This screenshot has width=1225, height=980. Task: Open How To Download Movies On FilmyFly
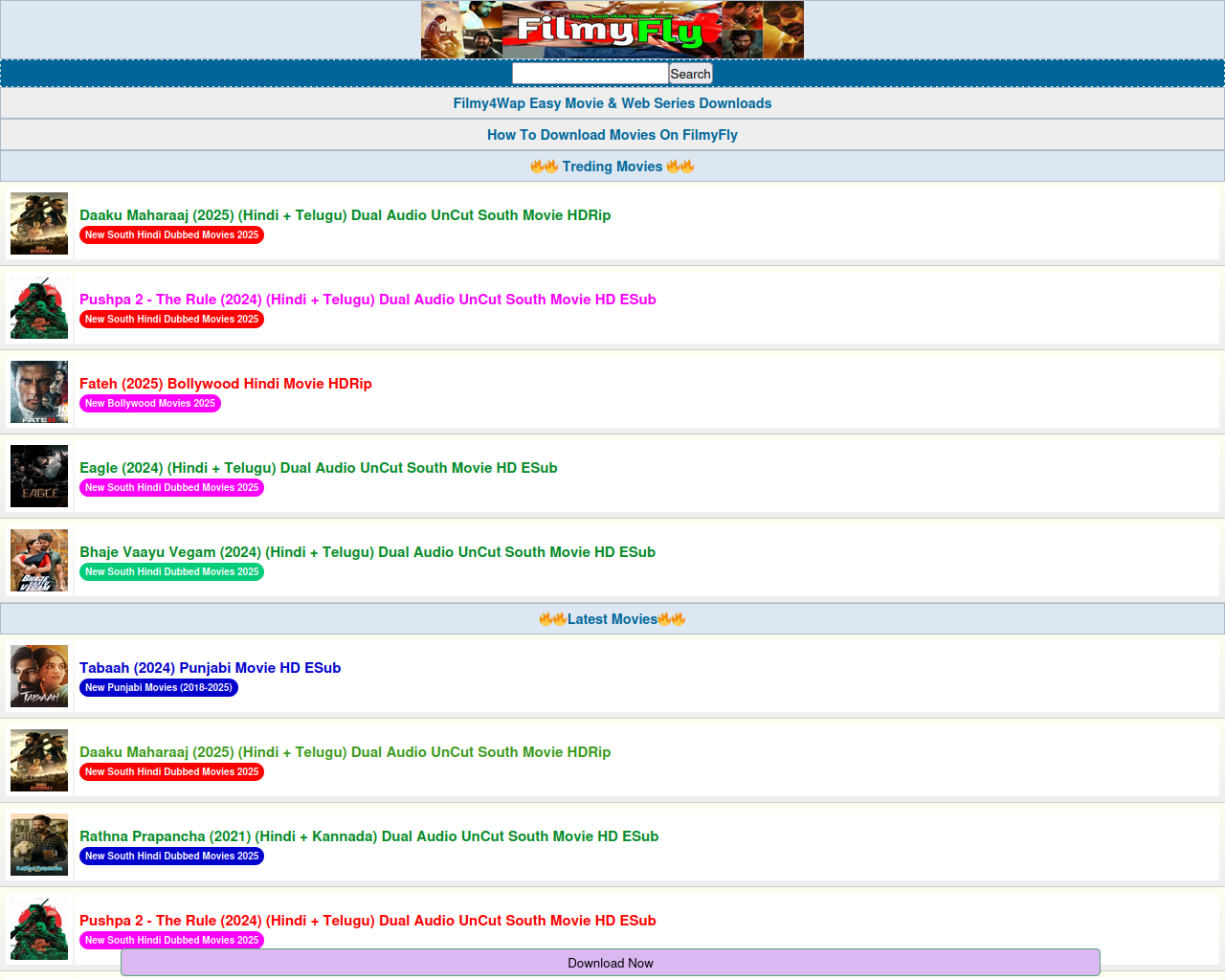tap(612, 135)
